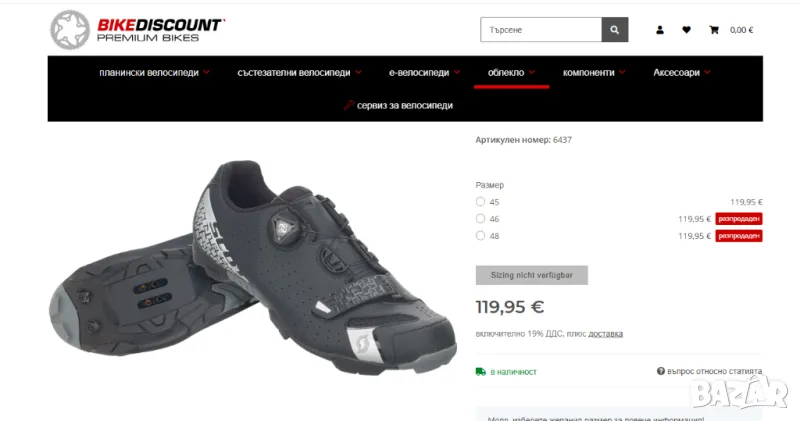
Task: Click the Bike Discount gear logo
Action: [x=70, y=30]
